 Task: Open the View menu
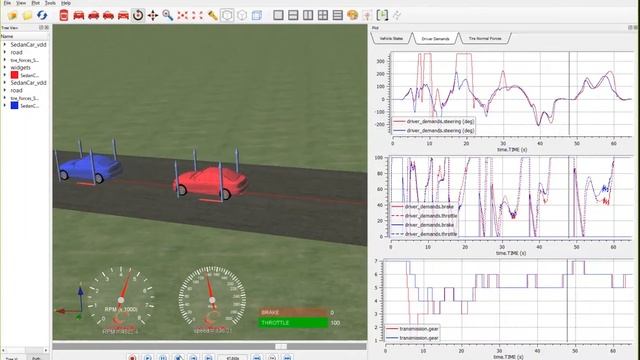[21, 3]
